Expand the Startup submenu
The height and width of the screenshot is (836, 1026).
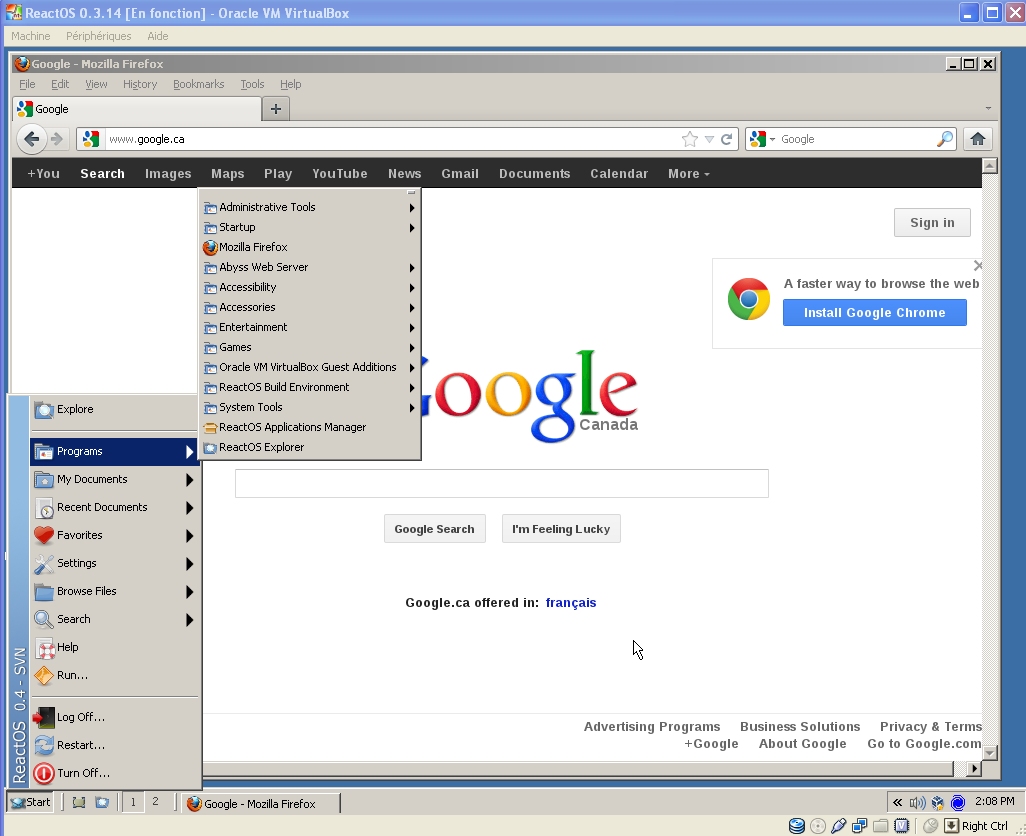pos(310,227)
